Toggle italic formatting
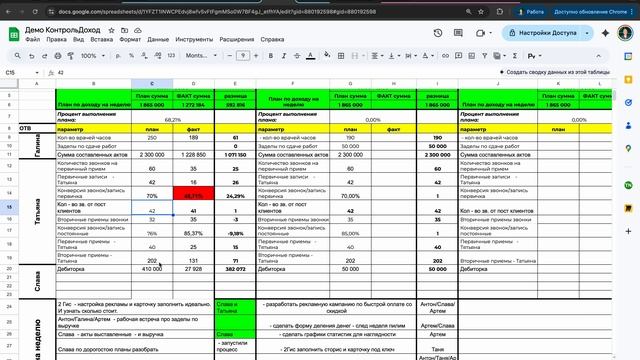 [284, 56]
